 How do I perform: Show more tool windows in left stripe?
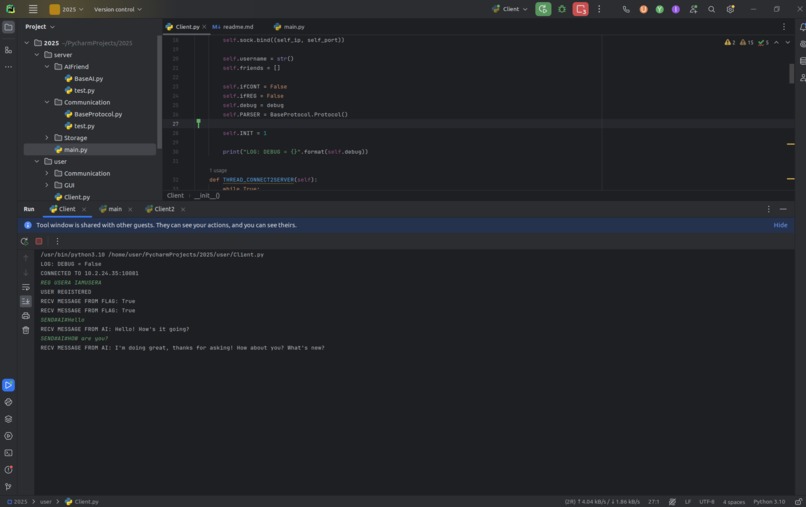pyautogui.click(x=8, y=67)
